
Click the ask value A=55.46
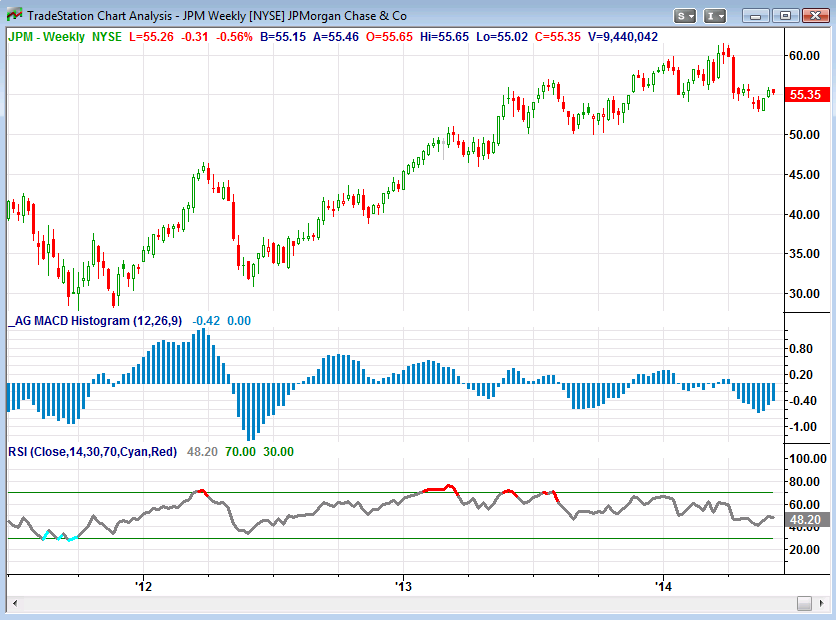[x=336, y=37]
